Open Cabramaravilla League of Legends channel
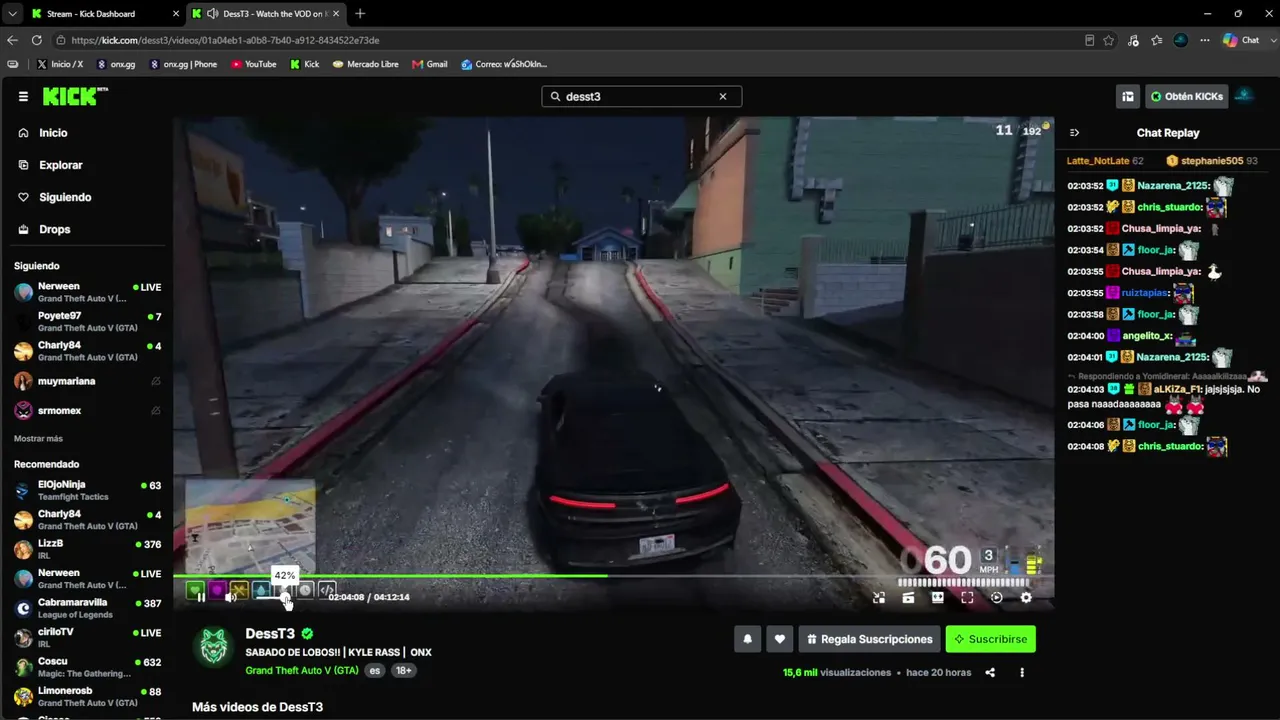 tap(88, 608)
